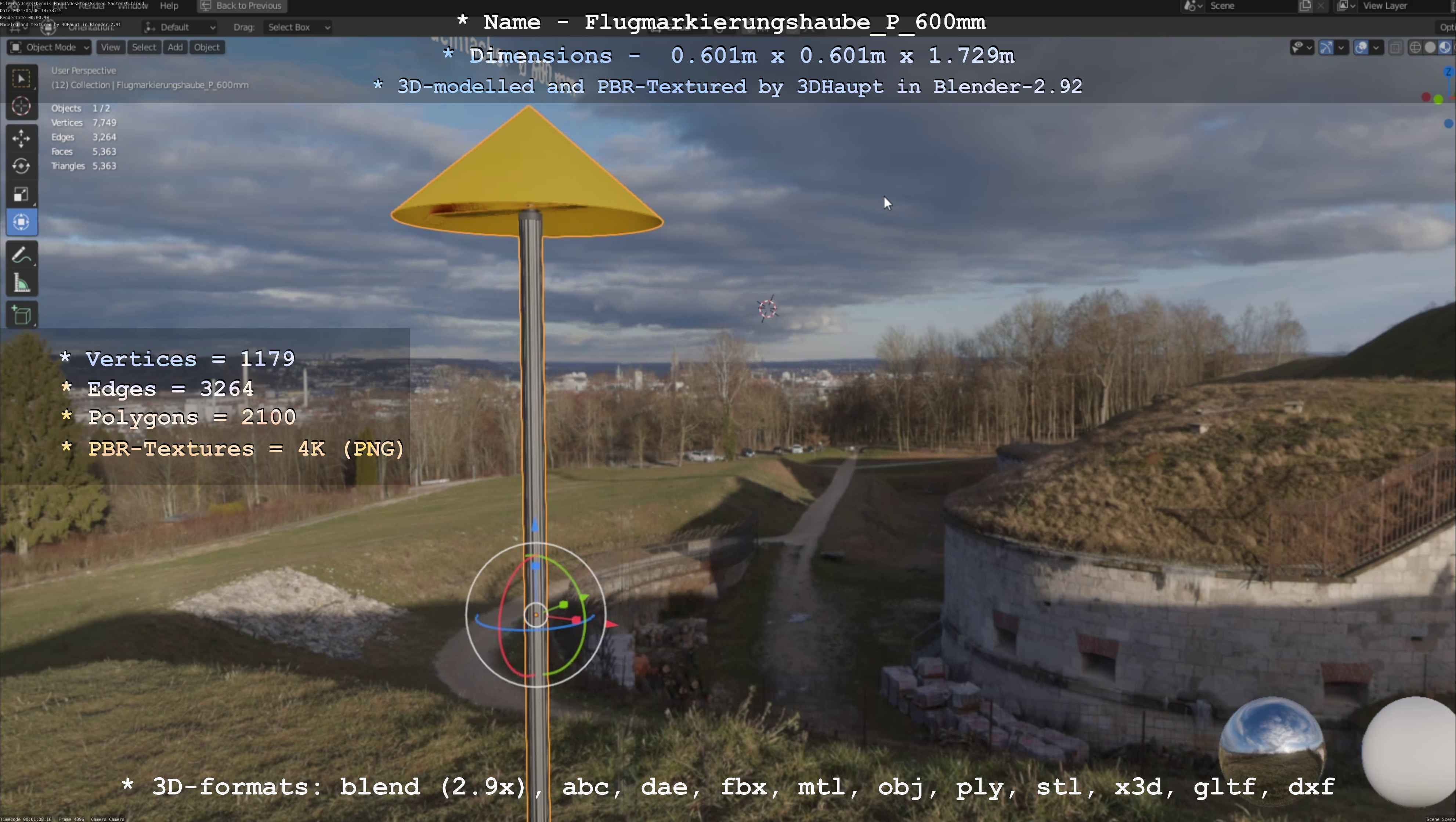Switch to Solid viewport shading sphere
The width and height of the screenshot is (1456, 822).
1430,47
